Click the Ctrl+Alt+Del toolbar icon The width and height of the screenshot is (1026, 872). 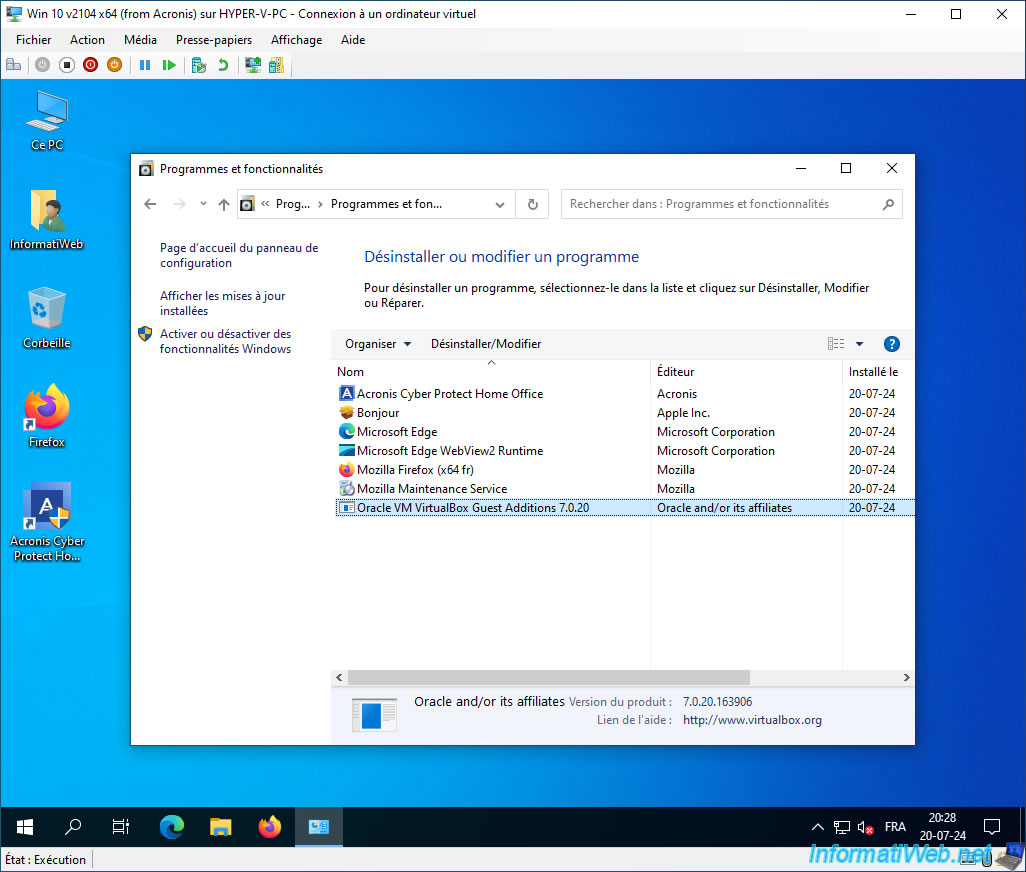click(13, 65)
